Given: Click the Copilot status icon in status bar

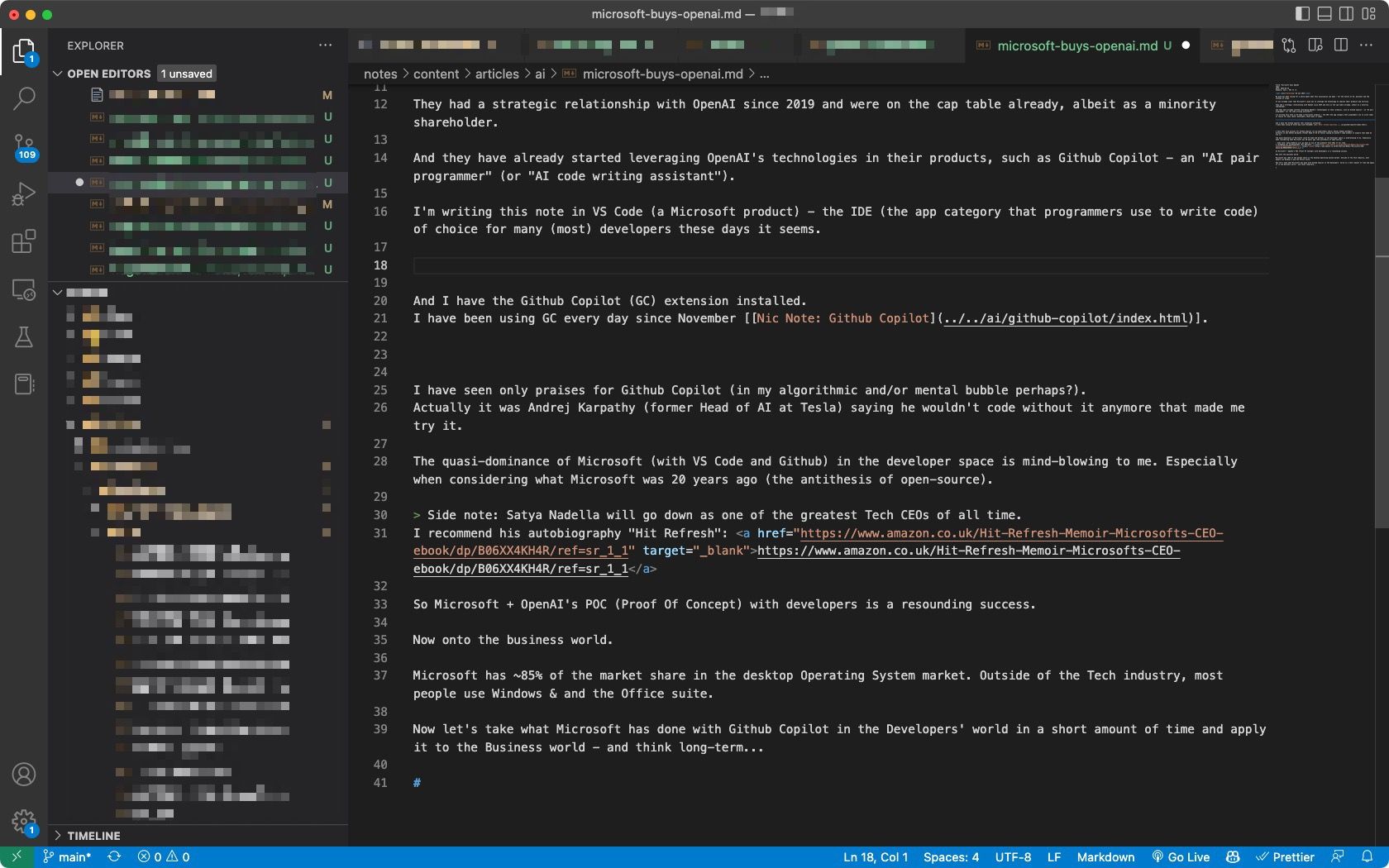Looking at the screenshot, I should (x=1233, y=857).
